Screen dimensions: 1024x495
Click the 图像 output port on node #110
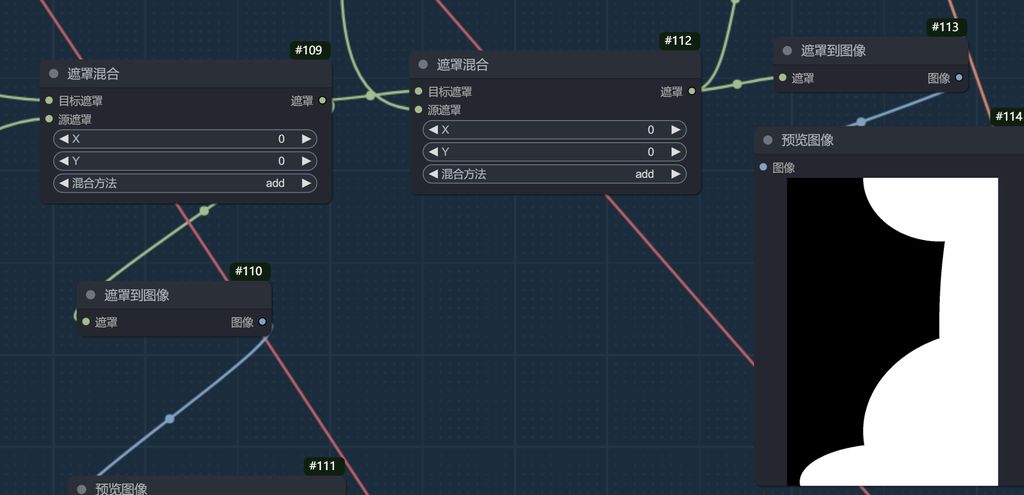click(262, 322)
